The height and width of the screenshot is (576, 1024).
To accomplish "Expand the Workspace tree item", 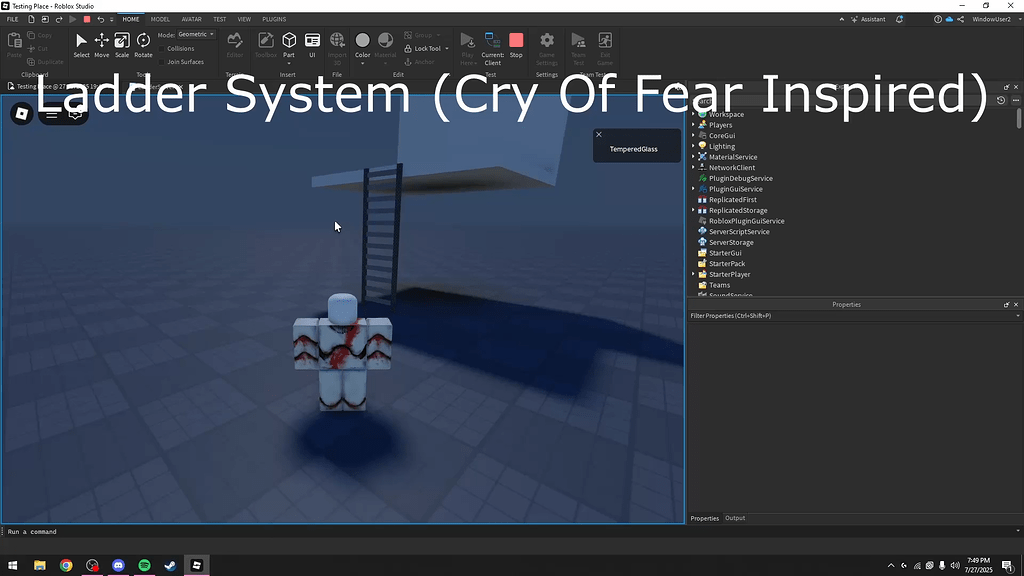I will pos(694,114).
